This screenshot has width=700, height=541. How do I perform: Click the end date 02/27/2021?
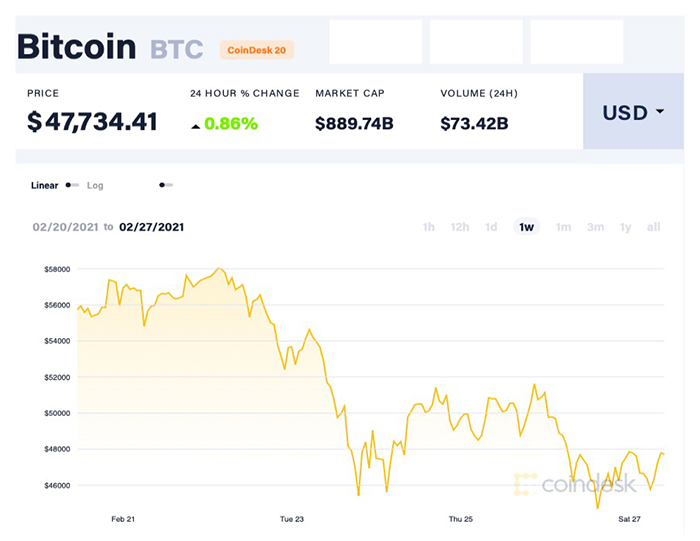[x=151, y=227]
